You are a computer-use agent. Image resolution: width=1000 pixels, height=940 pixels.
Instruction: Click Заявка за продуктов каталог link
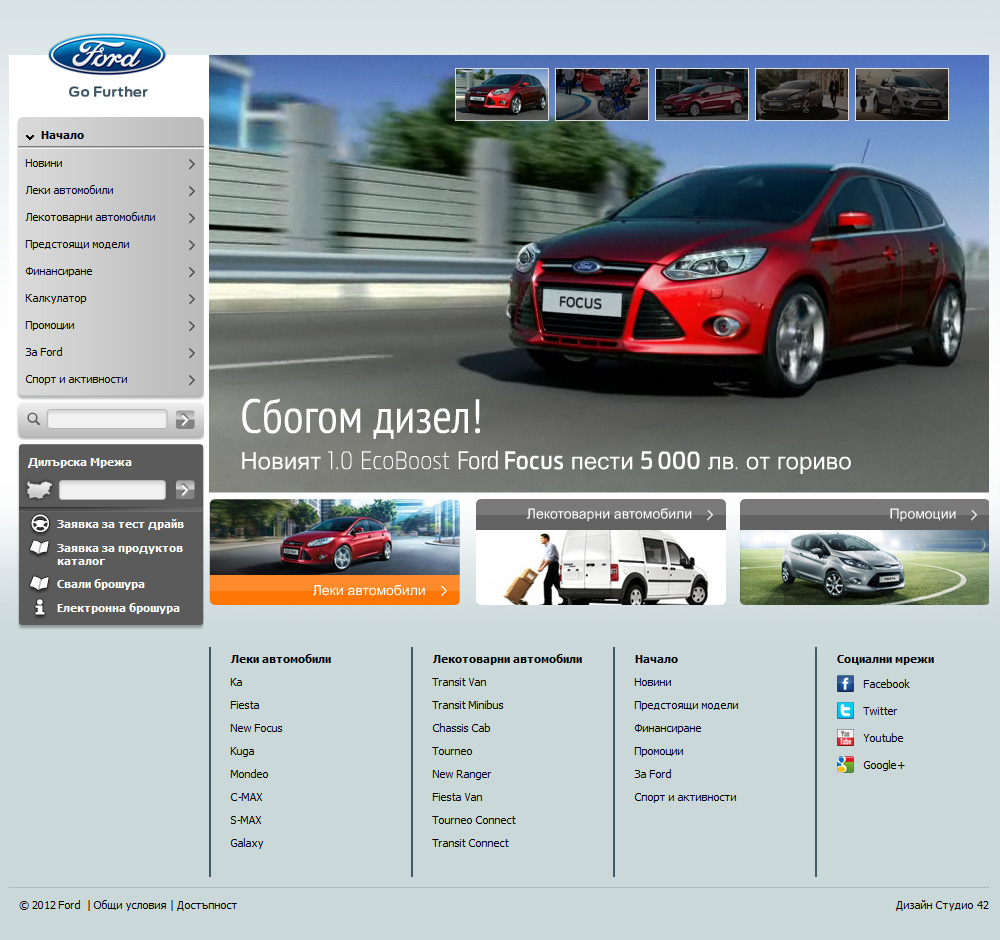[119, 554]
